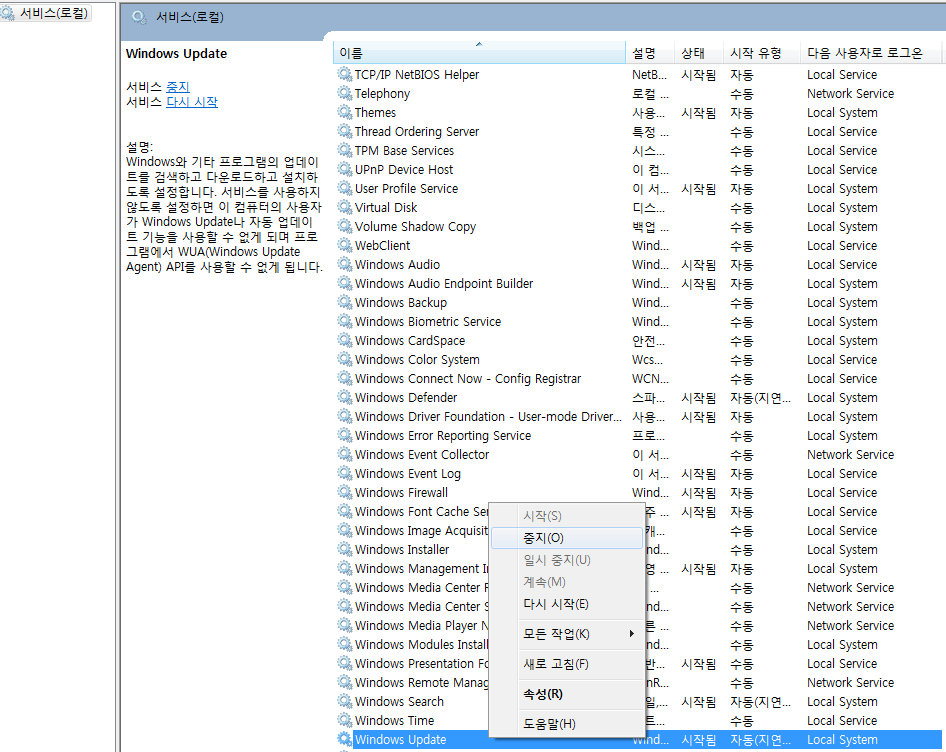Open the 모든 작업(K) submenu

tap(567, 634)
